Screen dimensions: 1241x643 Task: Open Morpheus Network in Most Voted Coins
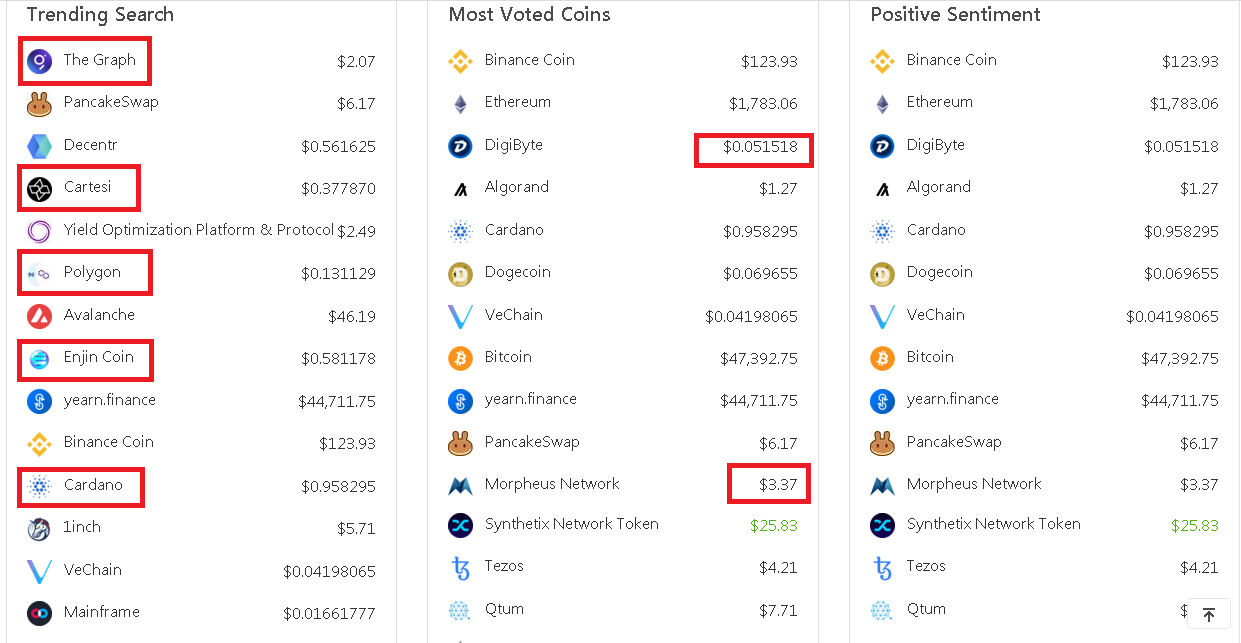(x=552, y=484)
